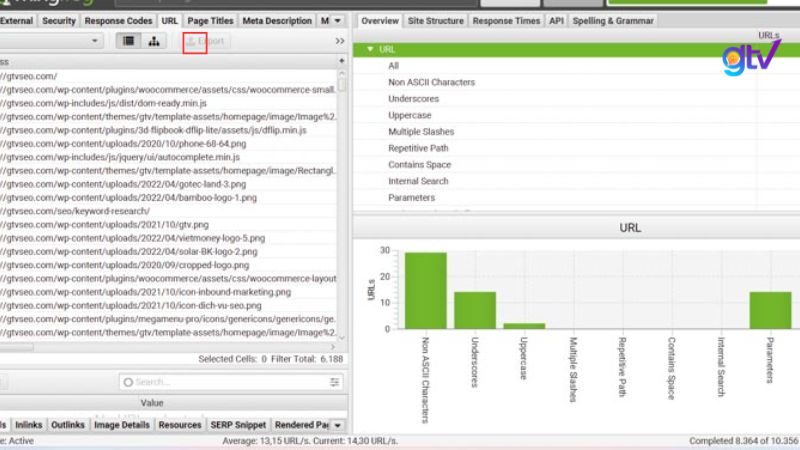Screen dimensions: 800x450
Task: Open the Response Codes tab
Action: (x=118, y=20)
